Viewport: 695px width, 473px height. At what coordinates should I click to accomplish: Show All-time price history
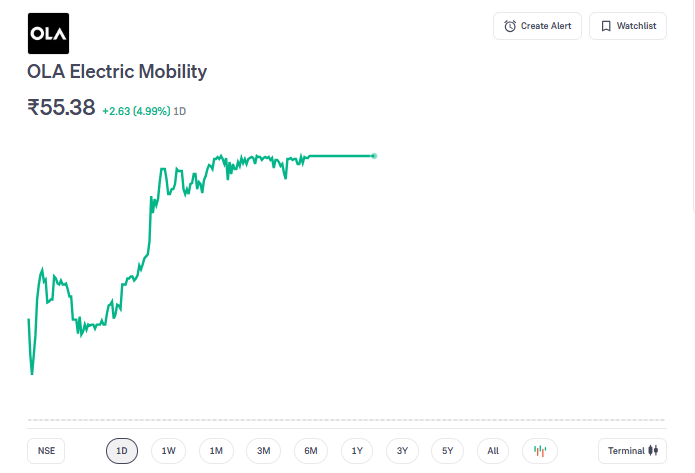click(x=493, y=451)
